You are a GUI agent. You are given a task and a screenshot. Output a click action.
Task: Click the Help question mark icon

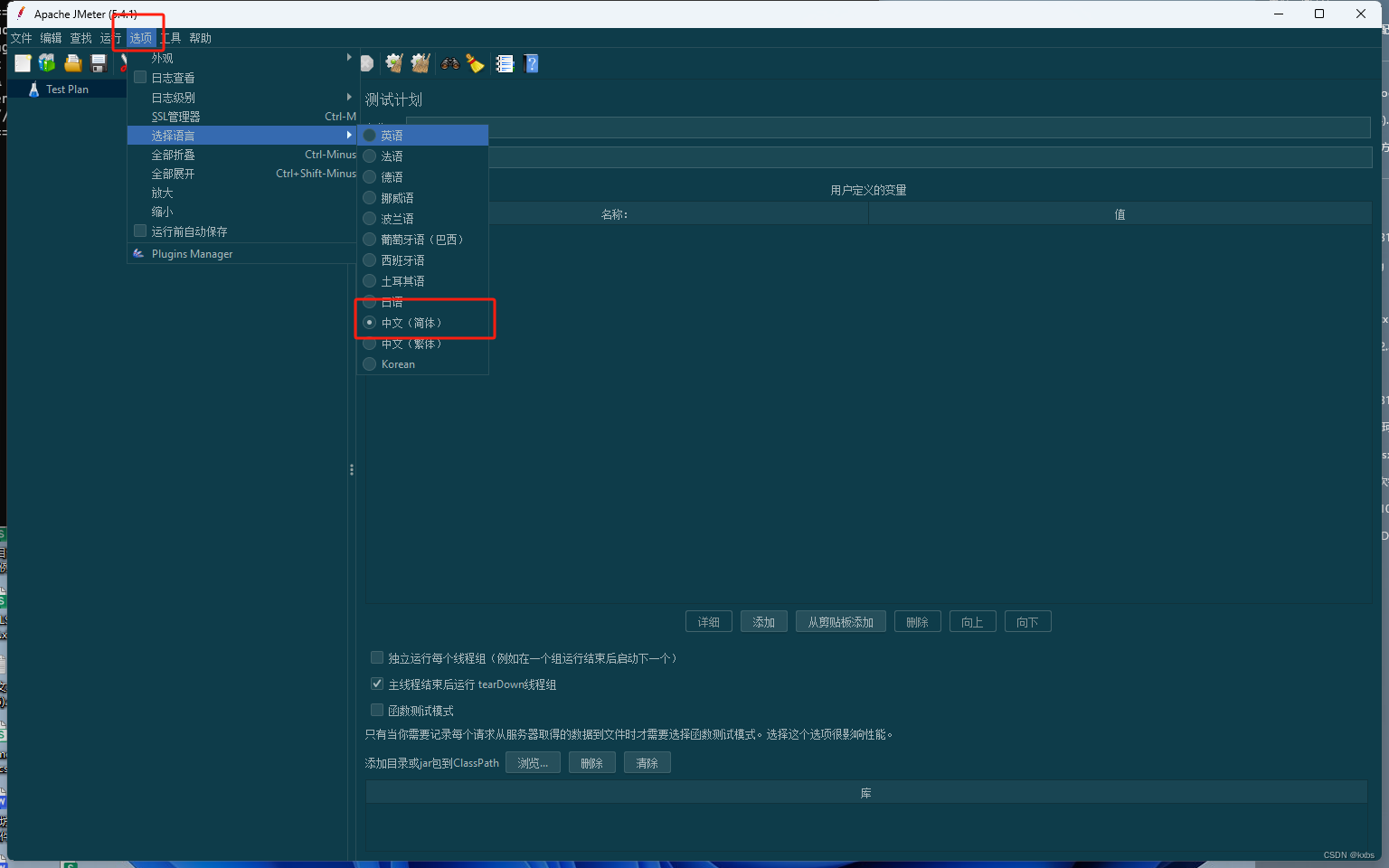tap(532, 63)
